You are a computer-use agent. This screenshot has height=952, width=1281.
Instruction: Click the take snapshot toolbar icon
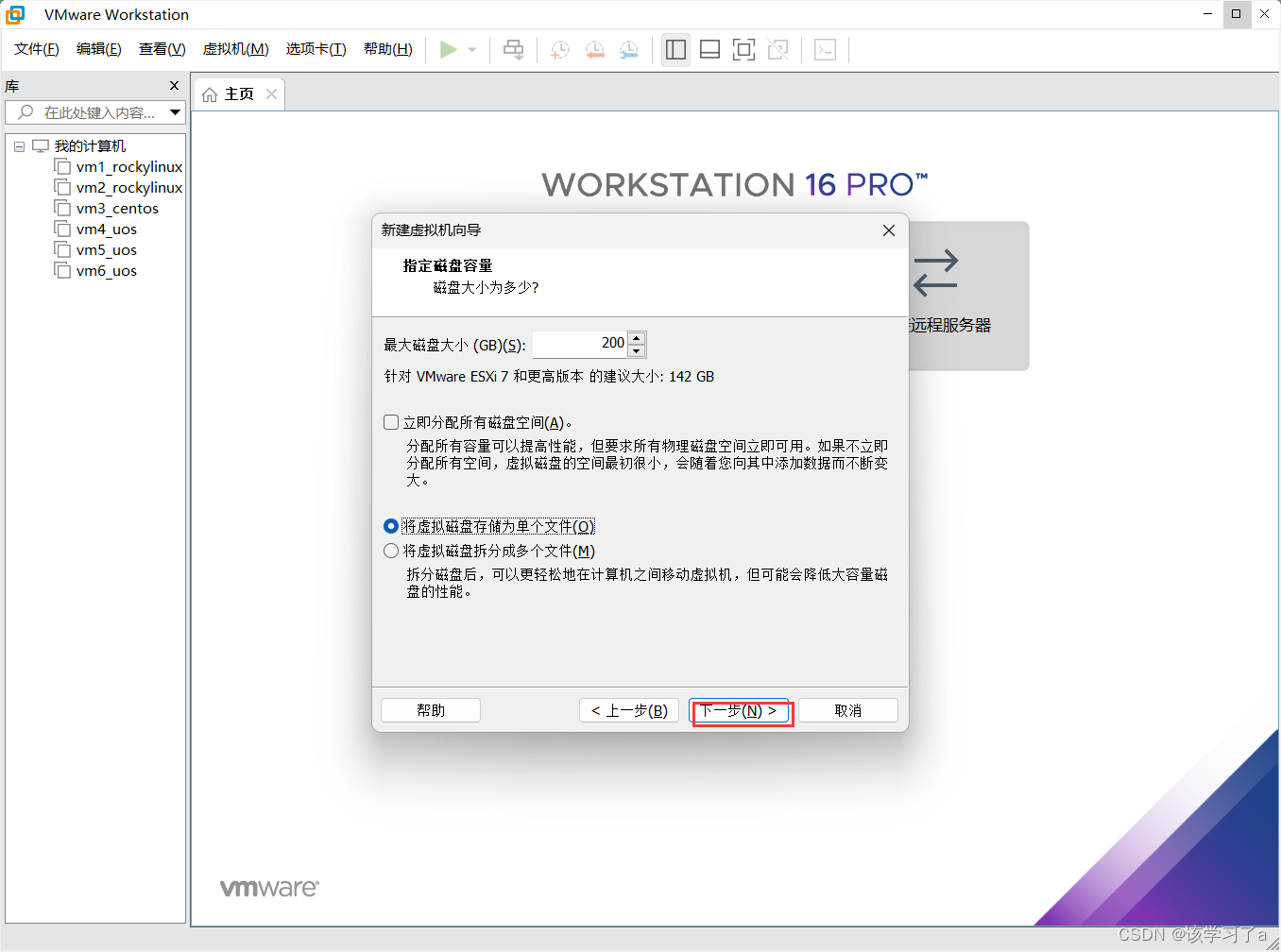(560, 50)
